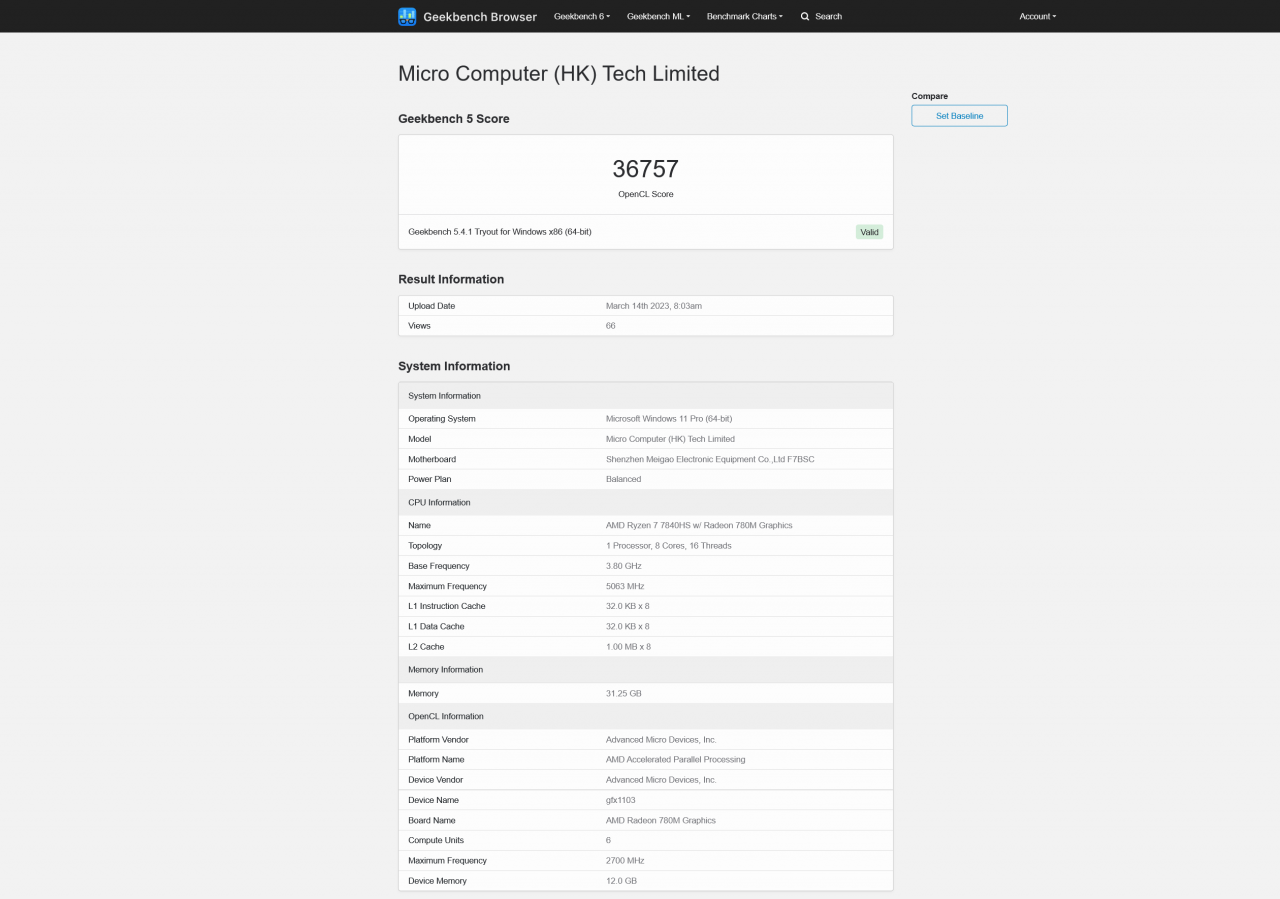Open the Benchmark Charts dropdown
Screen dimensions: 1280x899
[x=745, y=16]
